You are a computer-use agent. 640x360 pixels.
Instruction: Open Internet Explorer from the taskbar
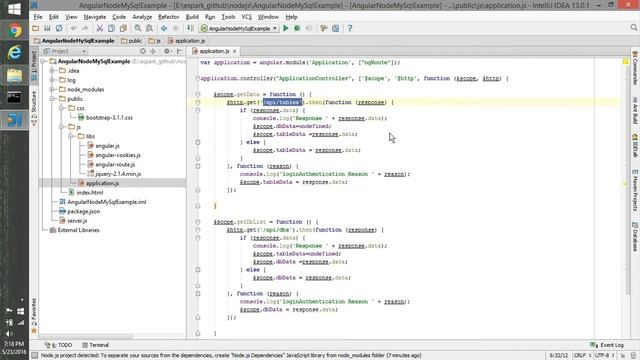[14, 53]
